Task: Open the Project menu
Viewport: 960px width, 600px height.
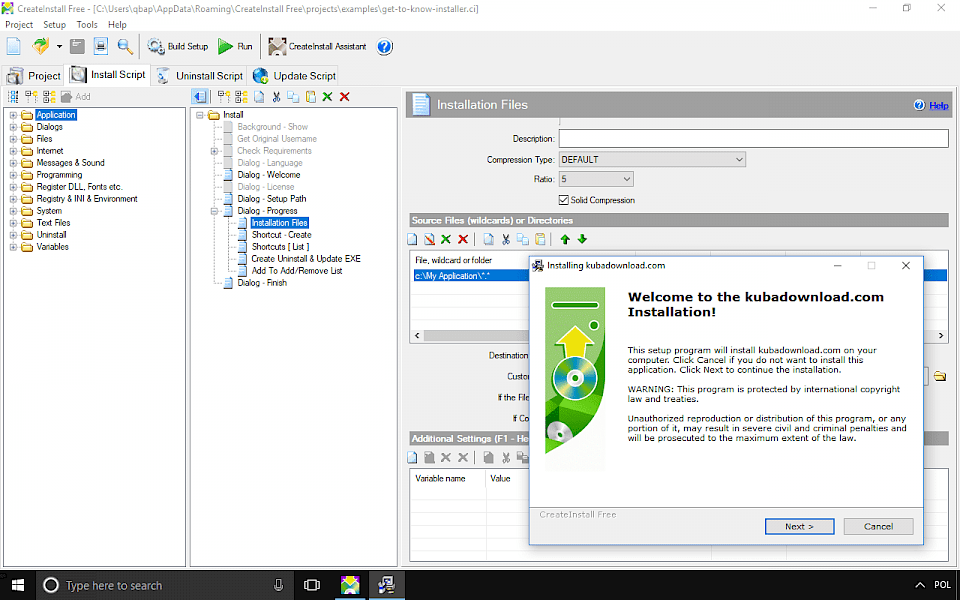Action: [x=19, y=24]
